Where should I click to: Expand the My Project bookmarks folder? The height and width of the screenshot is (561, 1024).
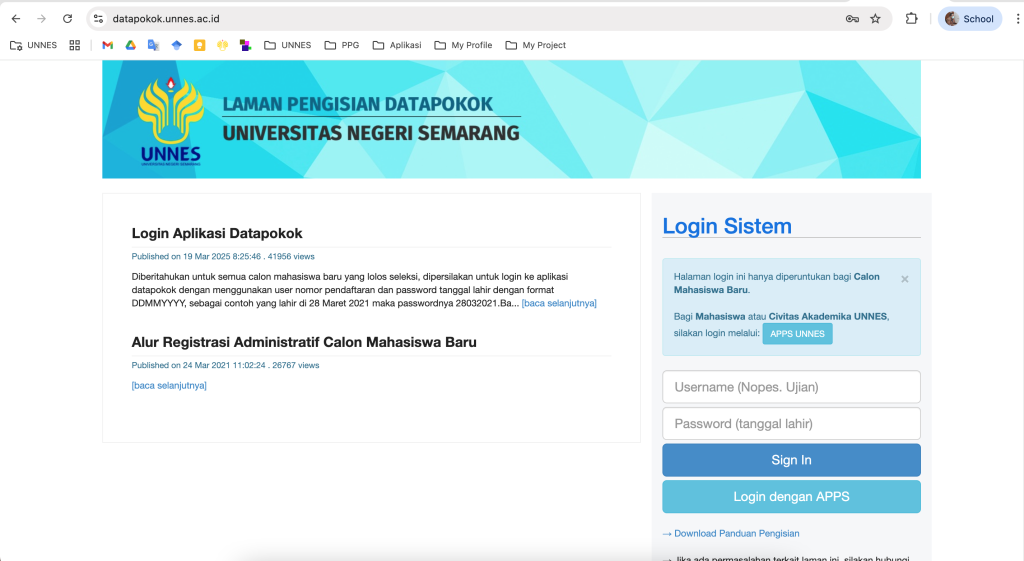(x=535, y=45)
